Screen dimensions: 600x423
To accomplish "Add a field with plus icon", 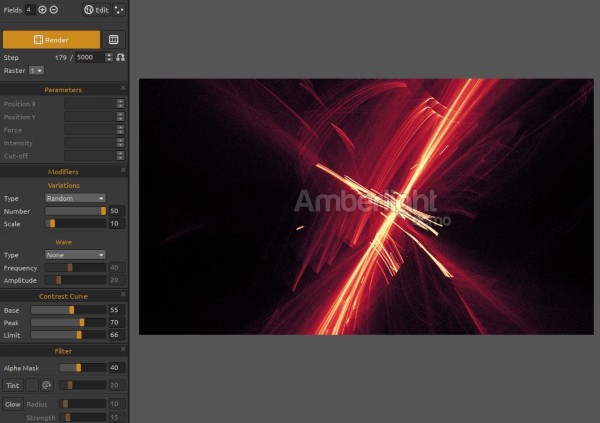I will click(x=42, y=10).
